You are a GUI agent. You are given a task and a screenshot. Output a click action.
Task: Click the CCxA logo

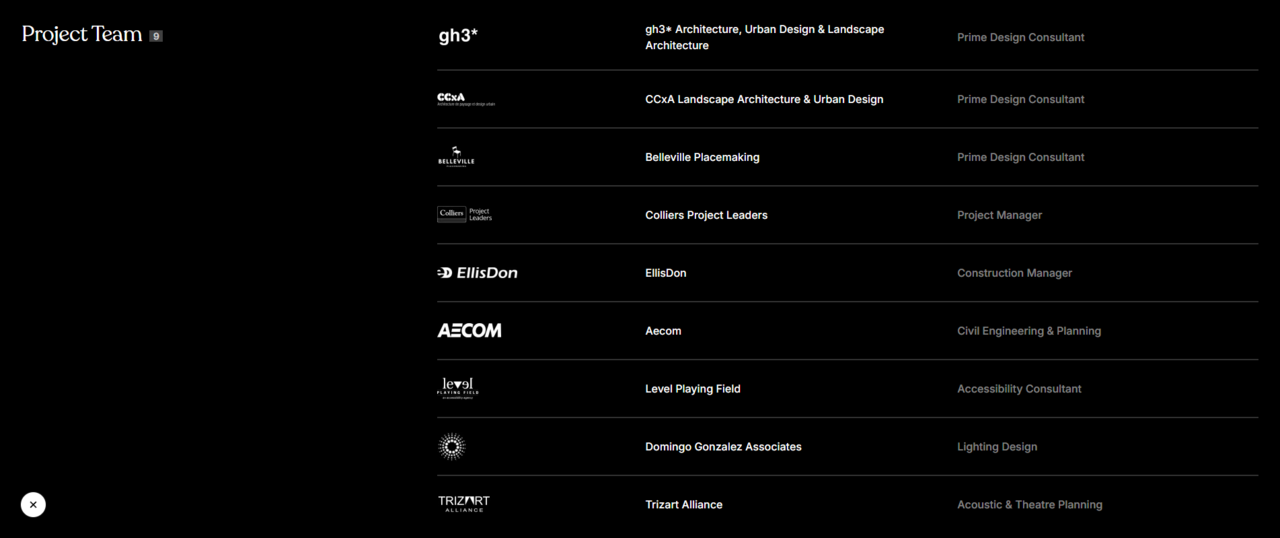tap(465, 99)
